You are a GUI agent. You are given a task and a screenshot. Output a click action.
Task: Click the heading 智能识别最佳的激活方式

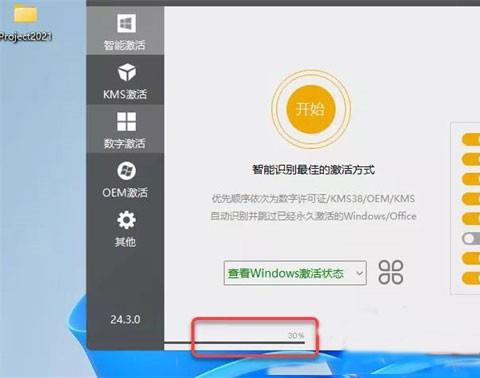[x=313, y=170]
